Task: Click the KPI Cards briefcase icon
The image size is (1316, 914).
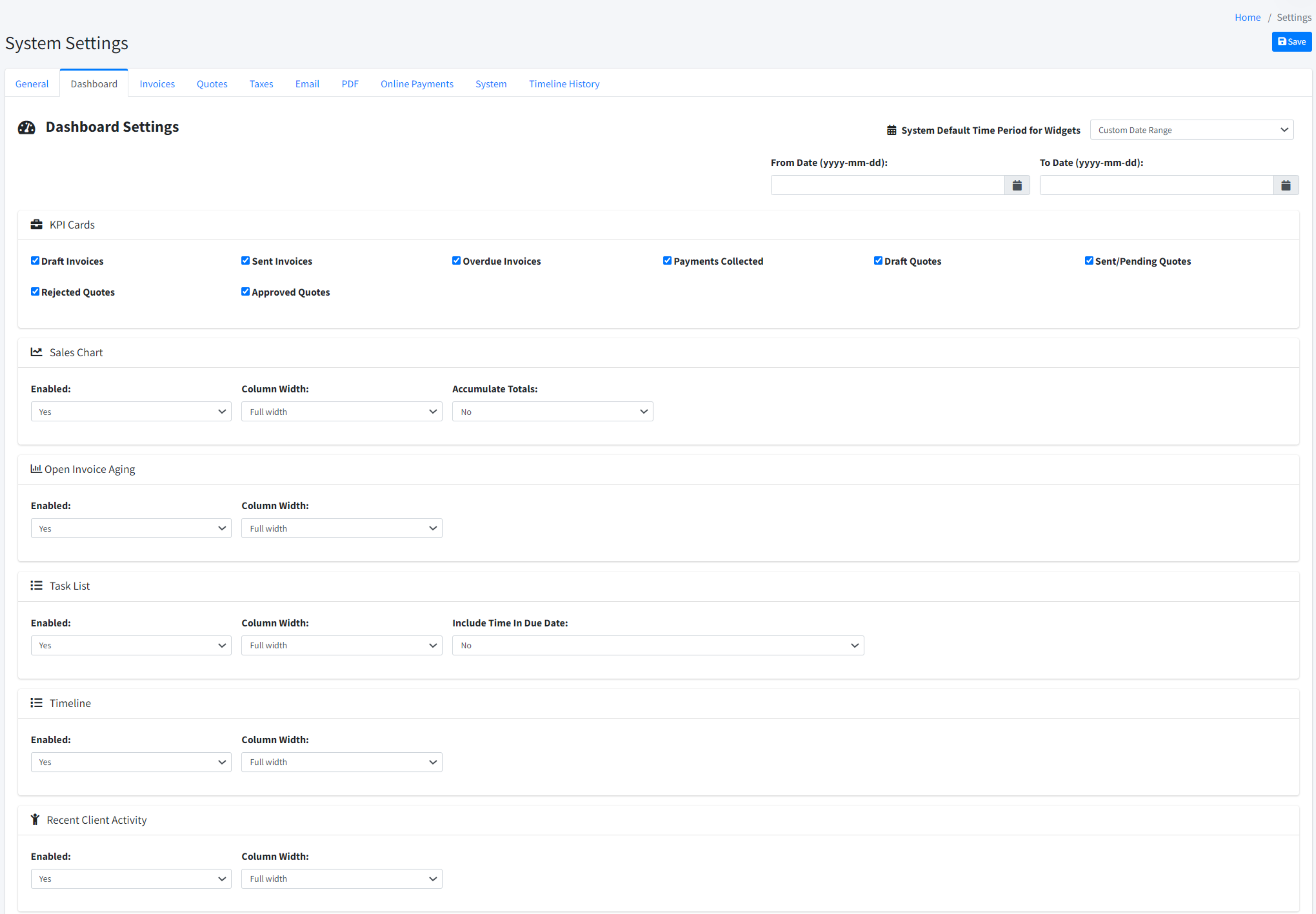Action: pyautogui.click(x=37, y=225)
